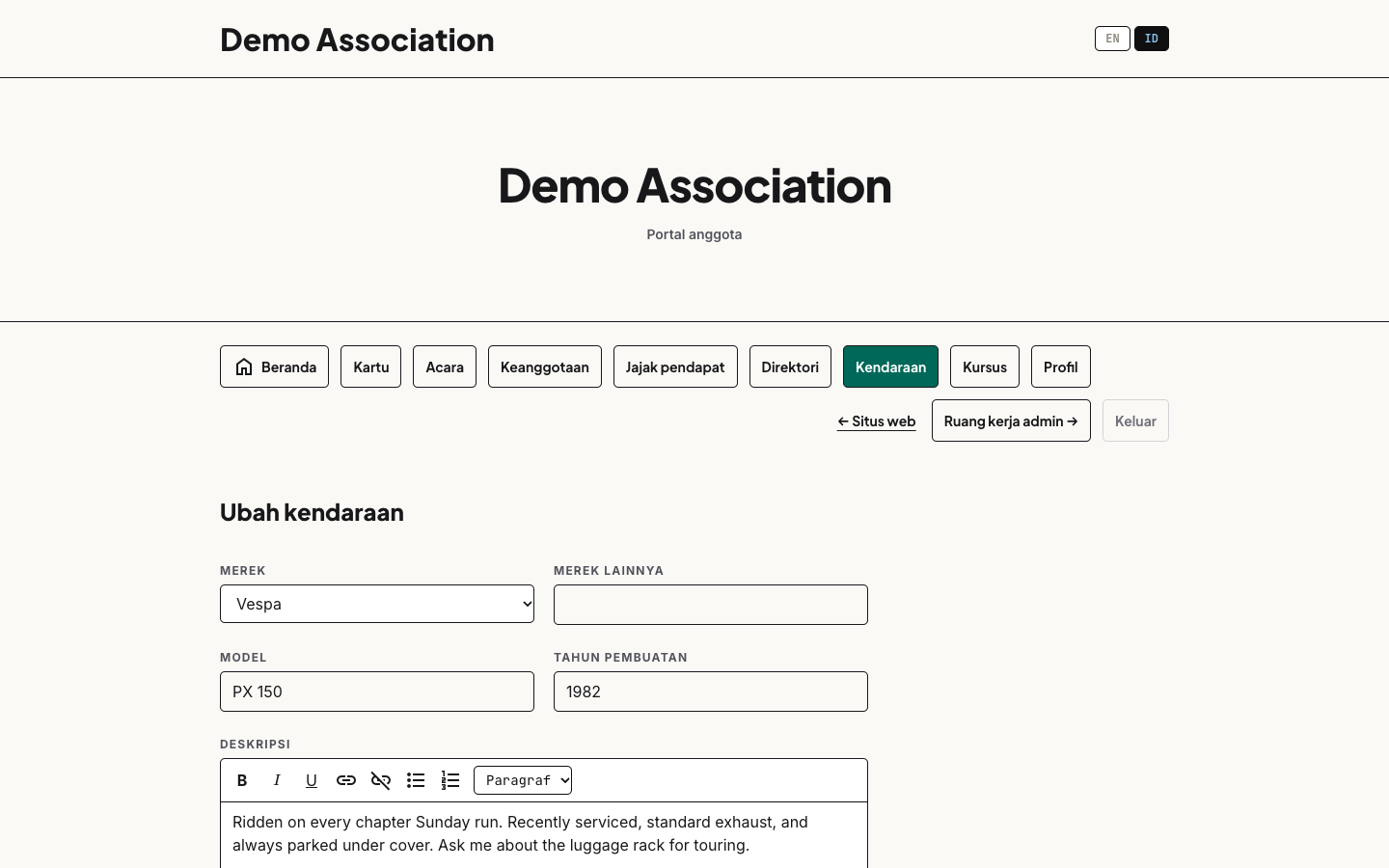
Task: Remove link using the unlink icon
Action: pyautogui.click(x=381, y=780)
